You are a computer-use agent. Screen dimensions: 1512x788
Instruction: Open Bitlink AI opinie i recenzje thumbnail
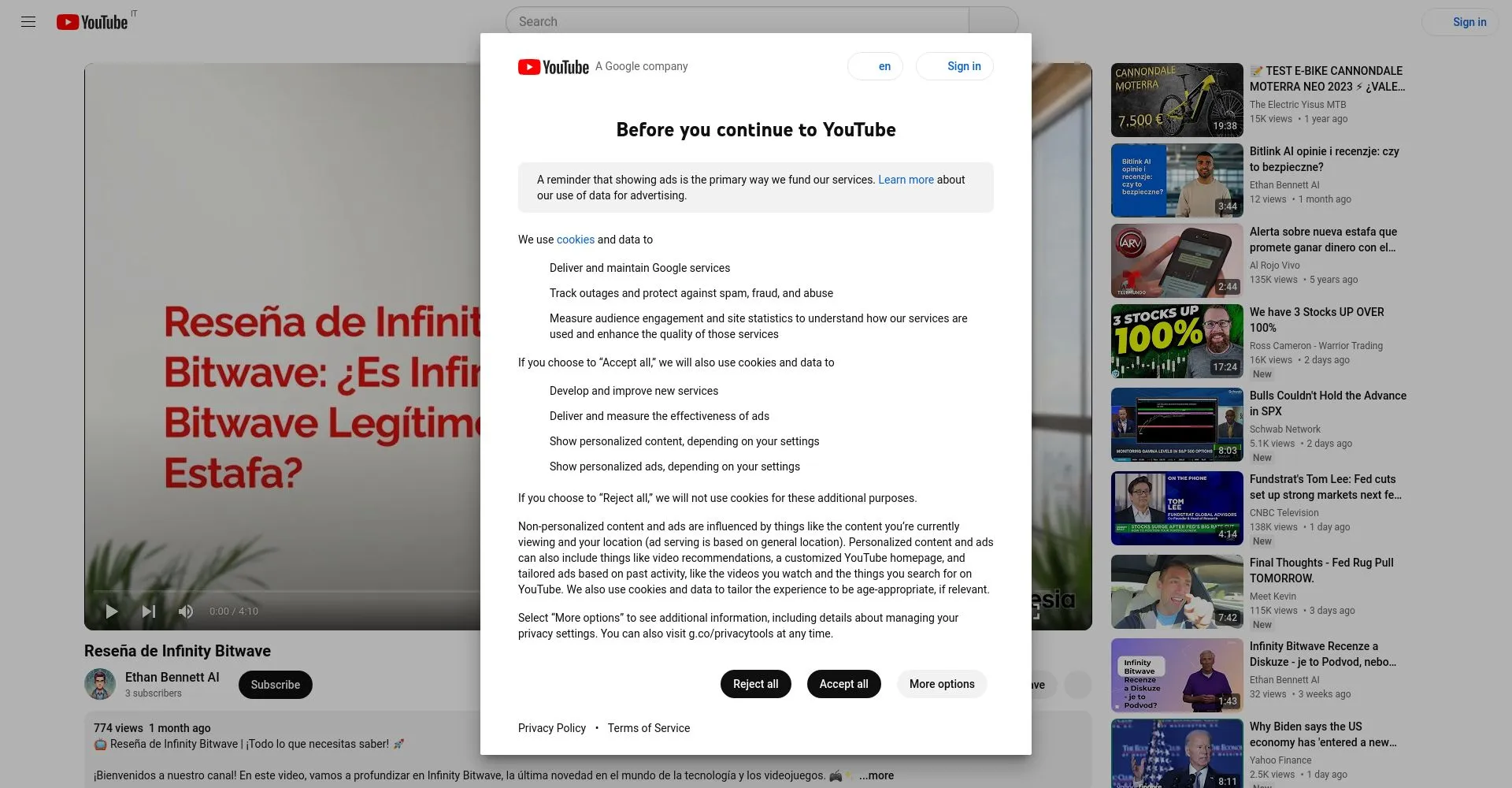tap(1177, 180)
